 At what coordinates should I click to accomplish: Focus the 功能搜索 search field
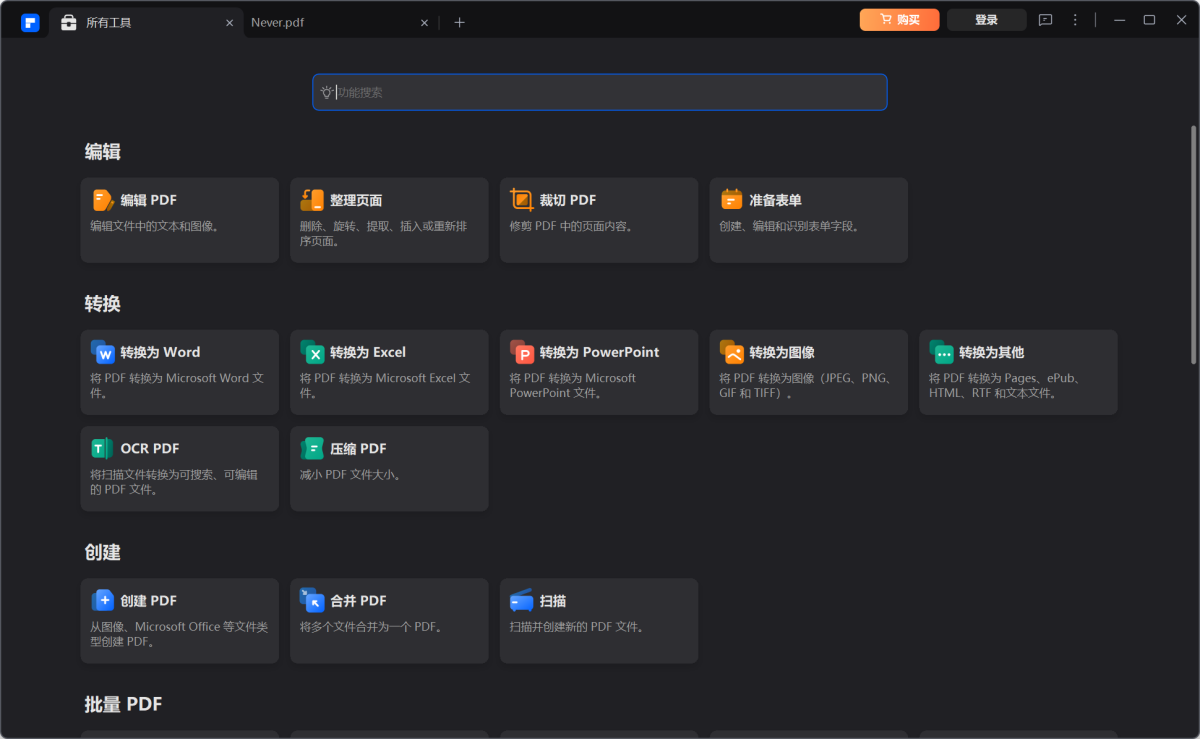600,92
